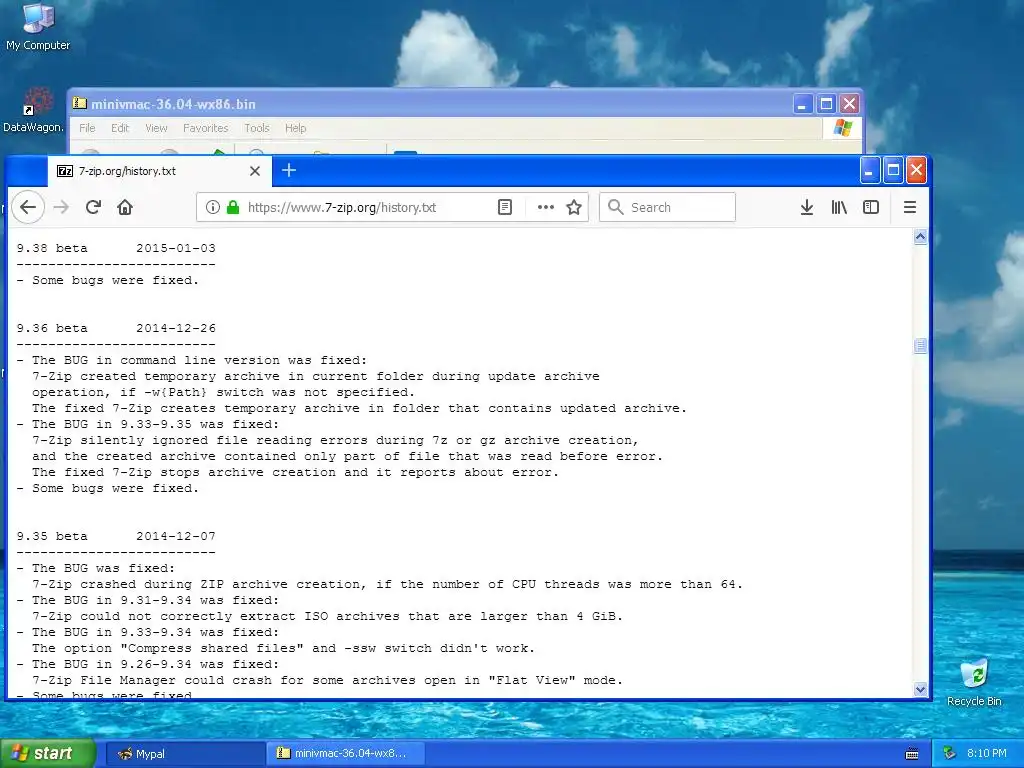Click the browser forward arrow
The image size is (1024, 768).
[61, 208]
